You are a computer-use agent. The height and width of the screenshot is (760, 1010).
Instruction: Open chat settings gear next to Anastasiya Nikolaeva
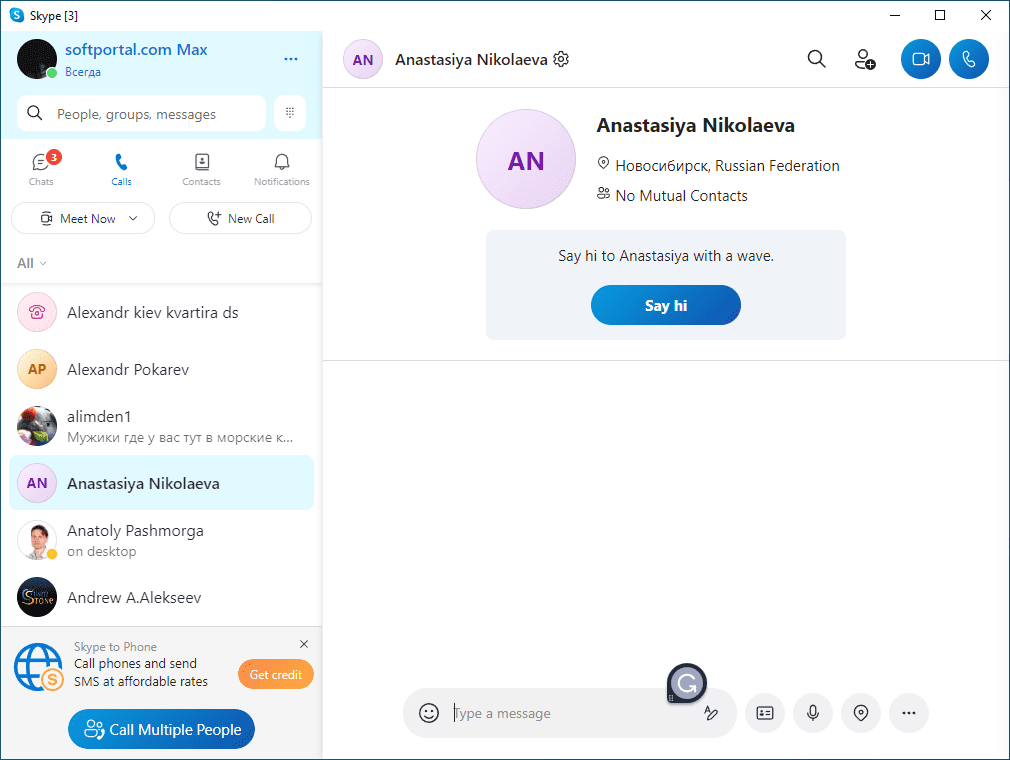click(562, 59)
